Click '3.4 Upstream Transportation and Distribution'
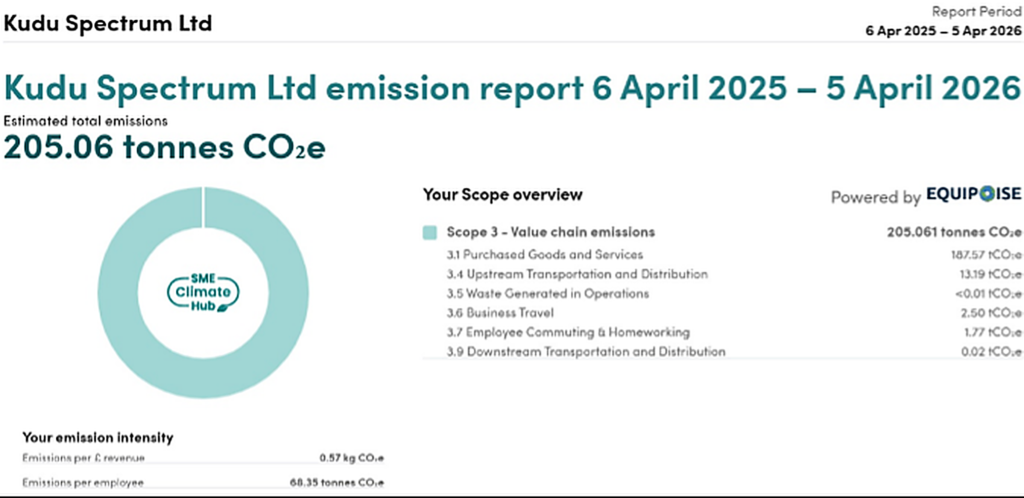The width and height of the screenshot is (1024, 498). click(577, 274)
